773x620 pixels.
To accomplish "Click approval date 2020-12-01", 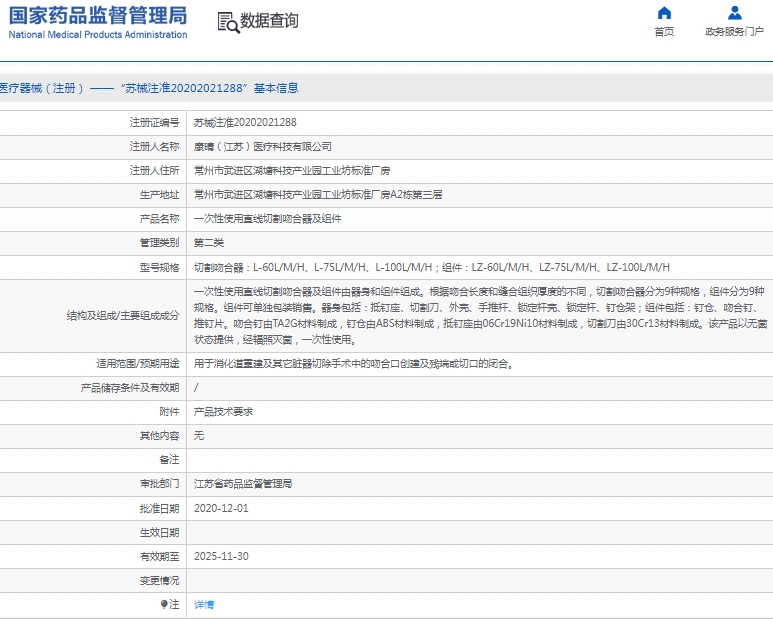I will (221, 508).
